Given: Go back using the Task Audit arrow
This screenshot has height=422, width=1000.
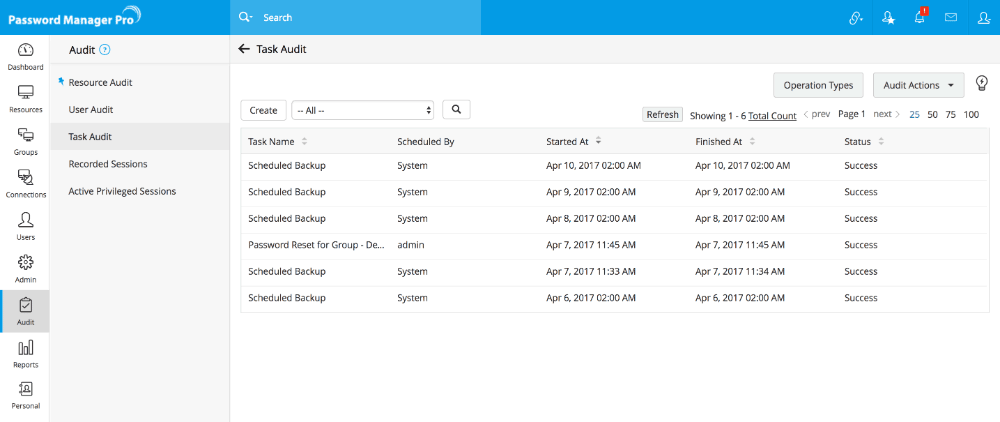Looking at the screenshot, I should click(243, 49).
